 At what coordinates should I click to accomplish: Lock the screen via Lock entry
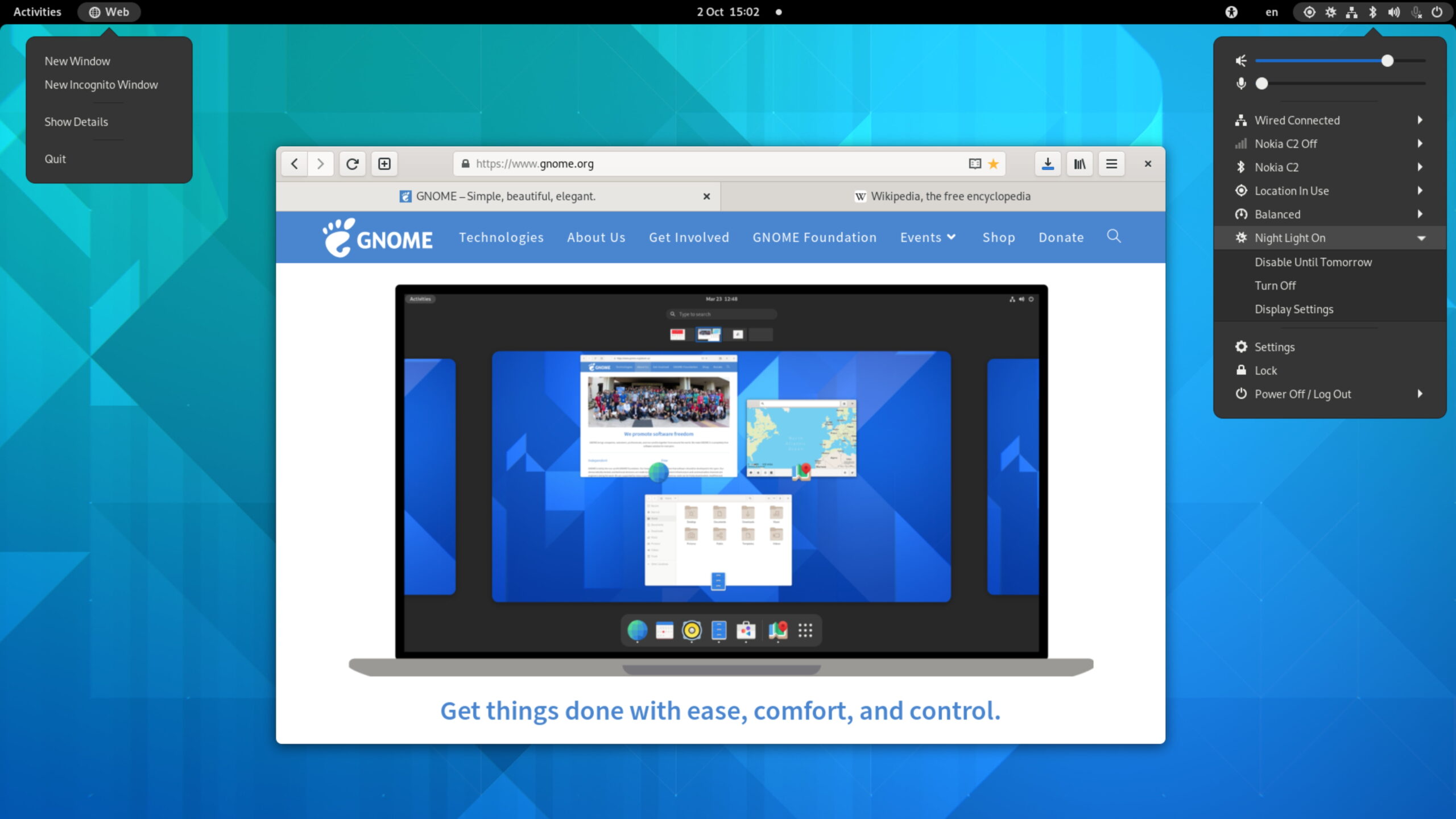pyautogui.click(x=1330, y=370)
